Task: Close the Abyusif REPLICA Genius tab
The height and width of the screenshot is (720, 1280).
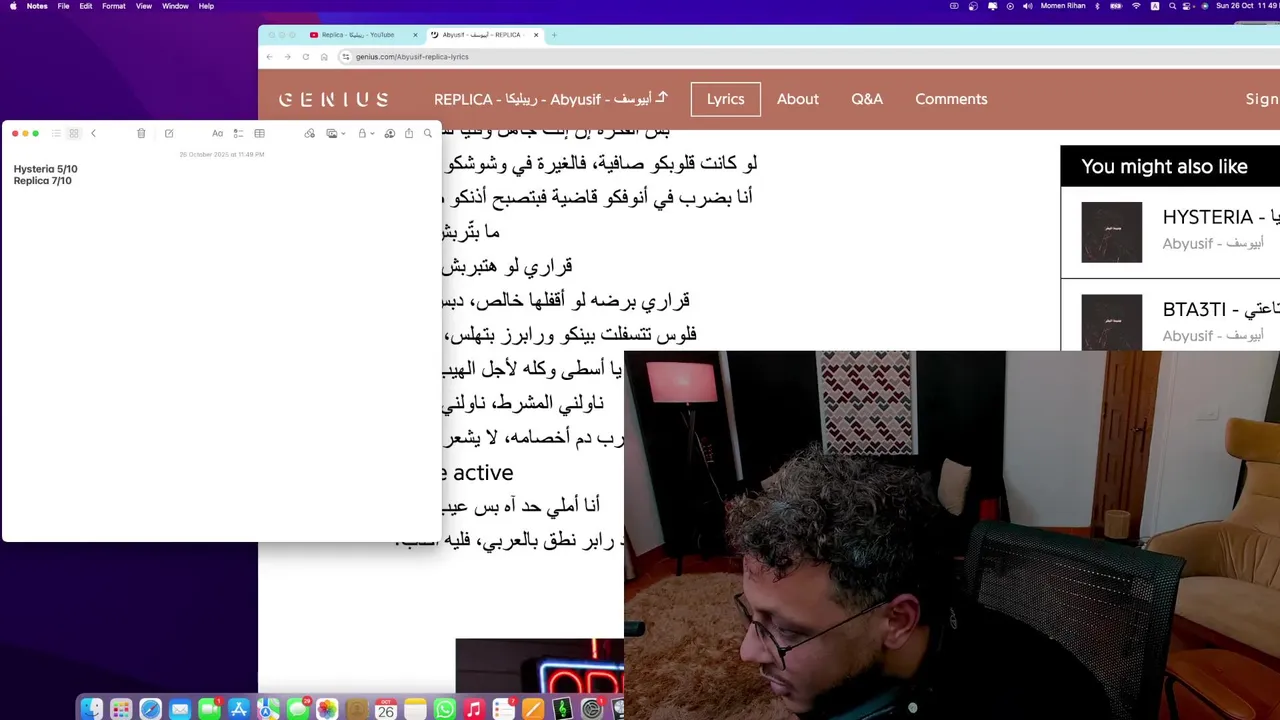Action: point(536,35)
